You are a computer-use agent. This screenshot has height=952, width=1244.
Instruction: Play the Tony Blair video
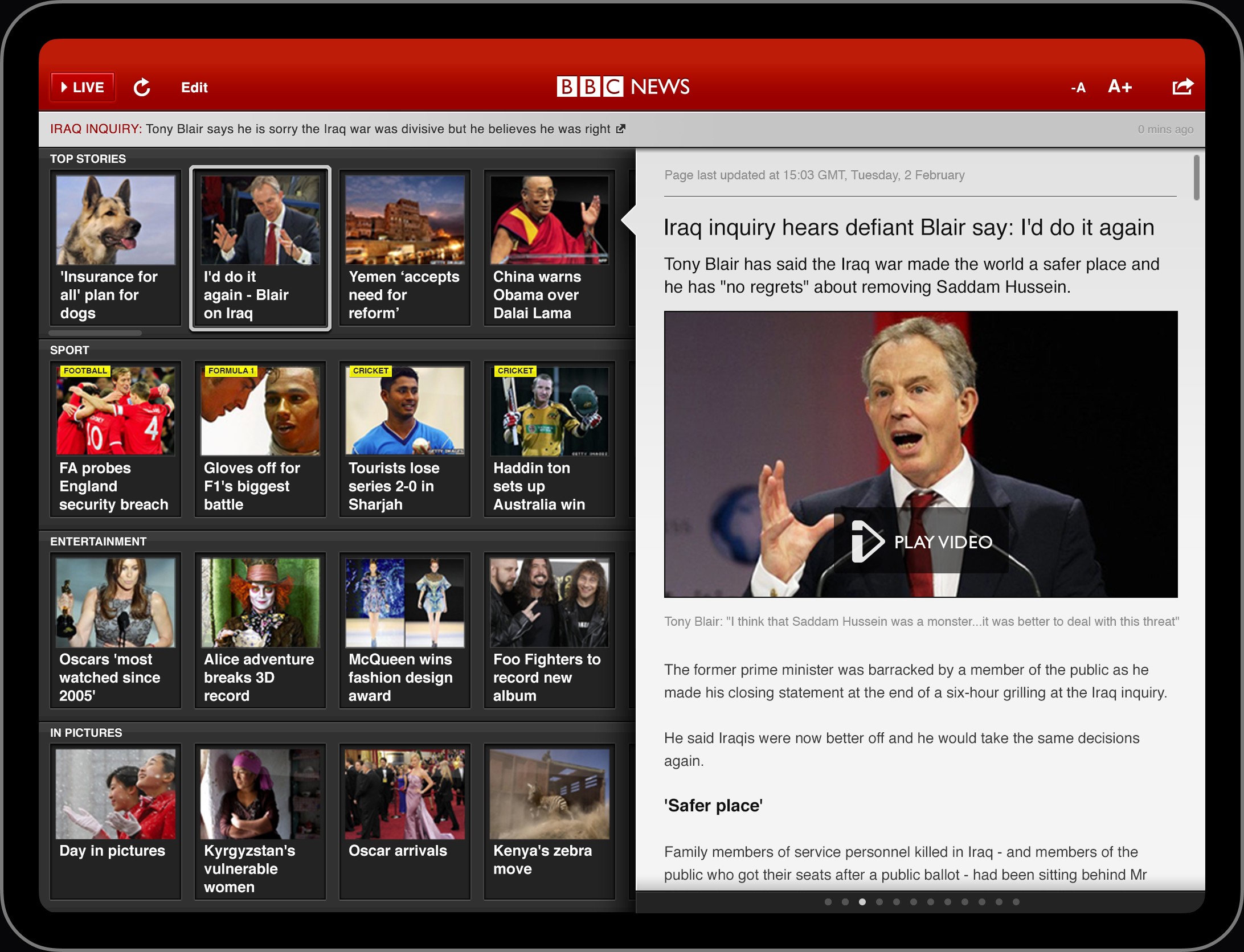coord(921,541)
